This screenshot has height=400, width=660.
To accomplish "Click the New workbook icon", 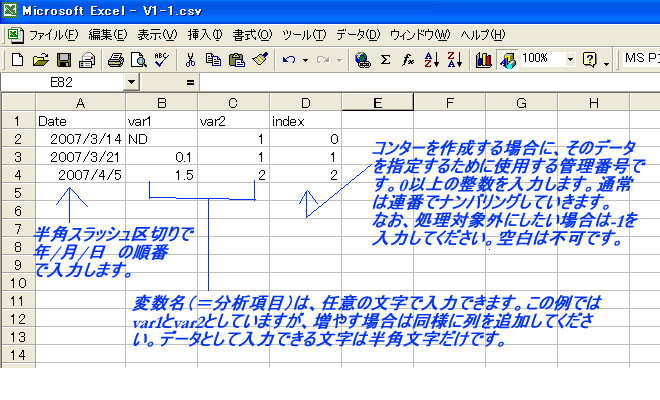I will point(17,60).
